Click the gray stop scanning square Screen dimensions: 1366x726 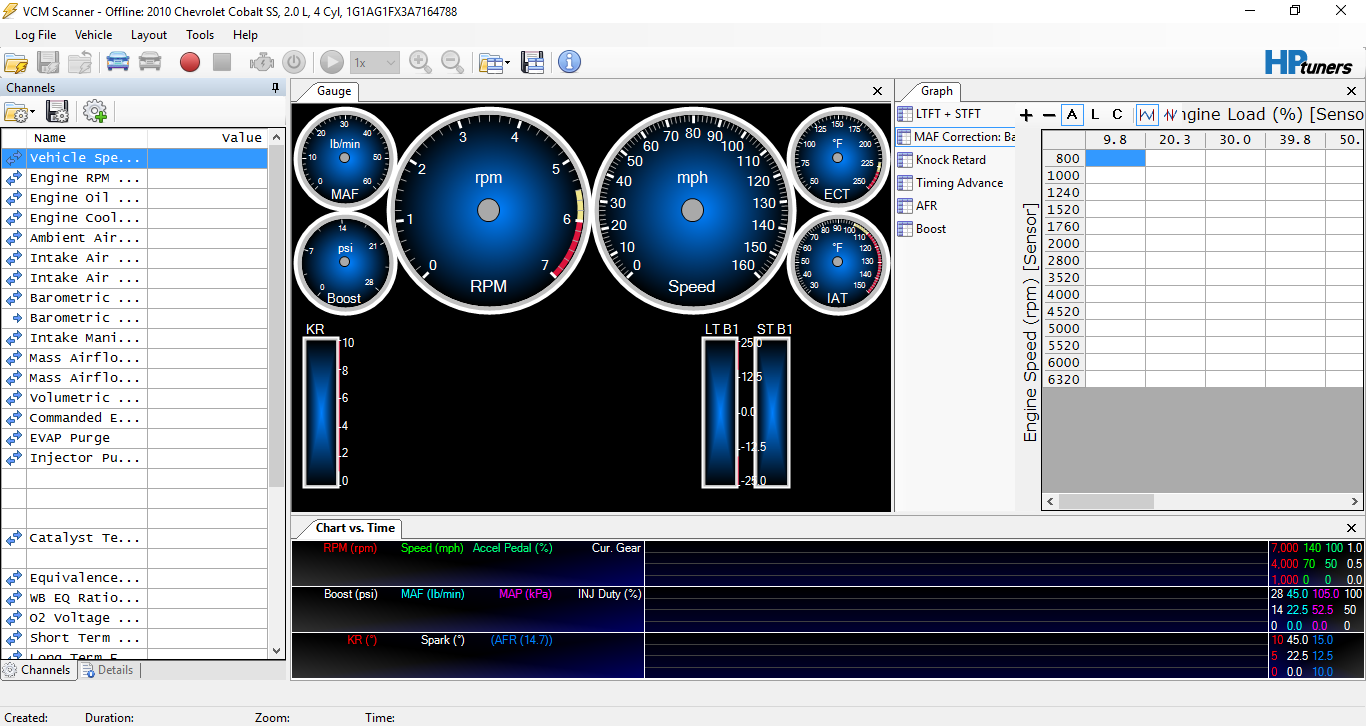(x=222, y=62)
